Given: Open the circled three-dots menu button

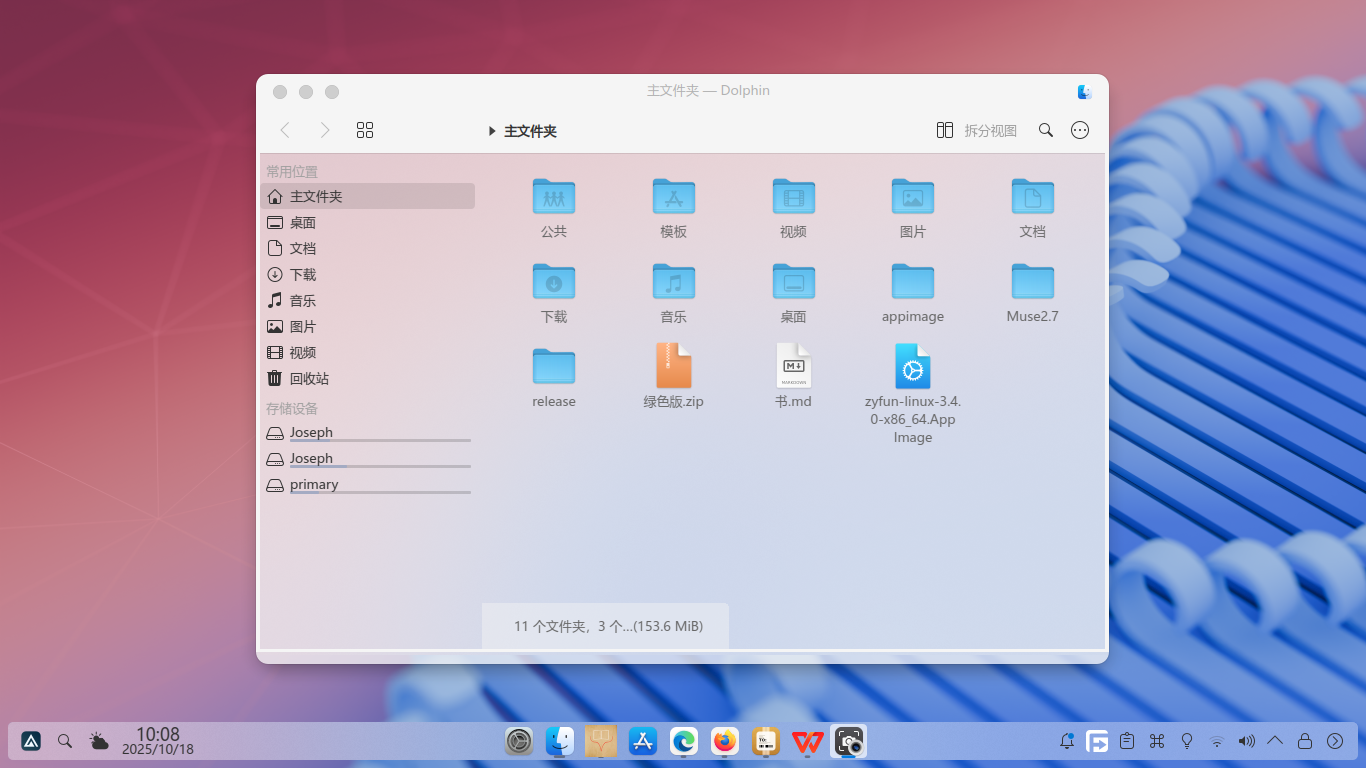Looking at the screenshot, I should coord(1080,130).
